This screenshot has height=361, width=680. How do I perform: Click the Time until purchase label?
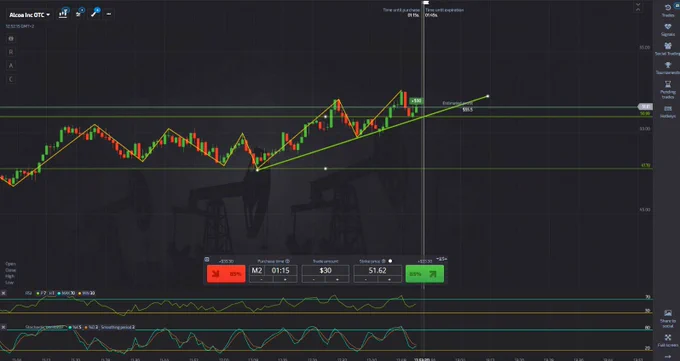pos(401,10)
